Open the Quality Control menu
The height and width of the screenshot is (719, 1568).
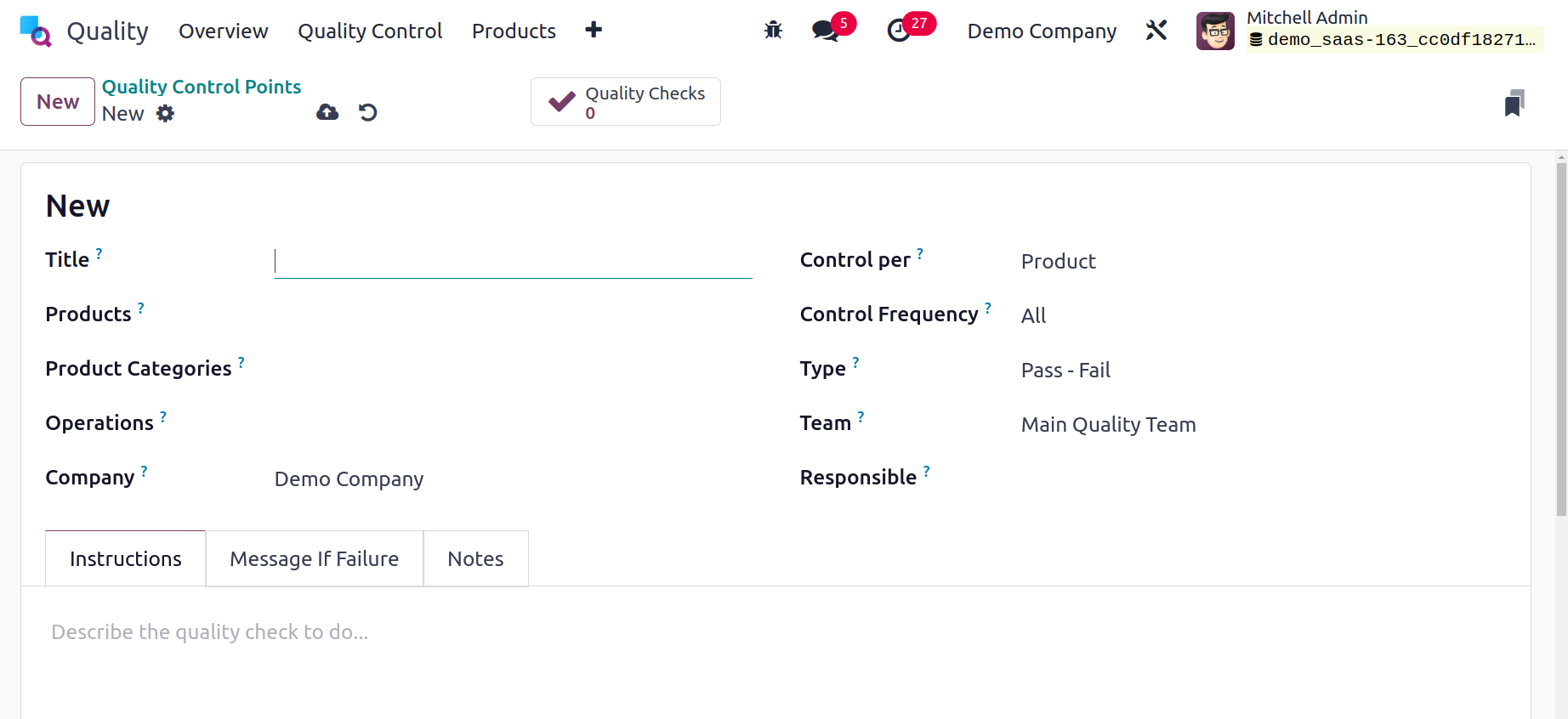tap(370, 31)
